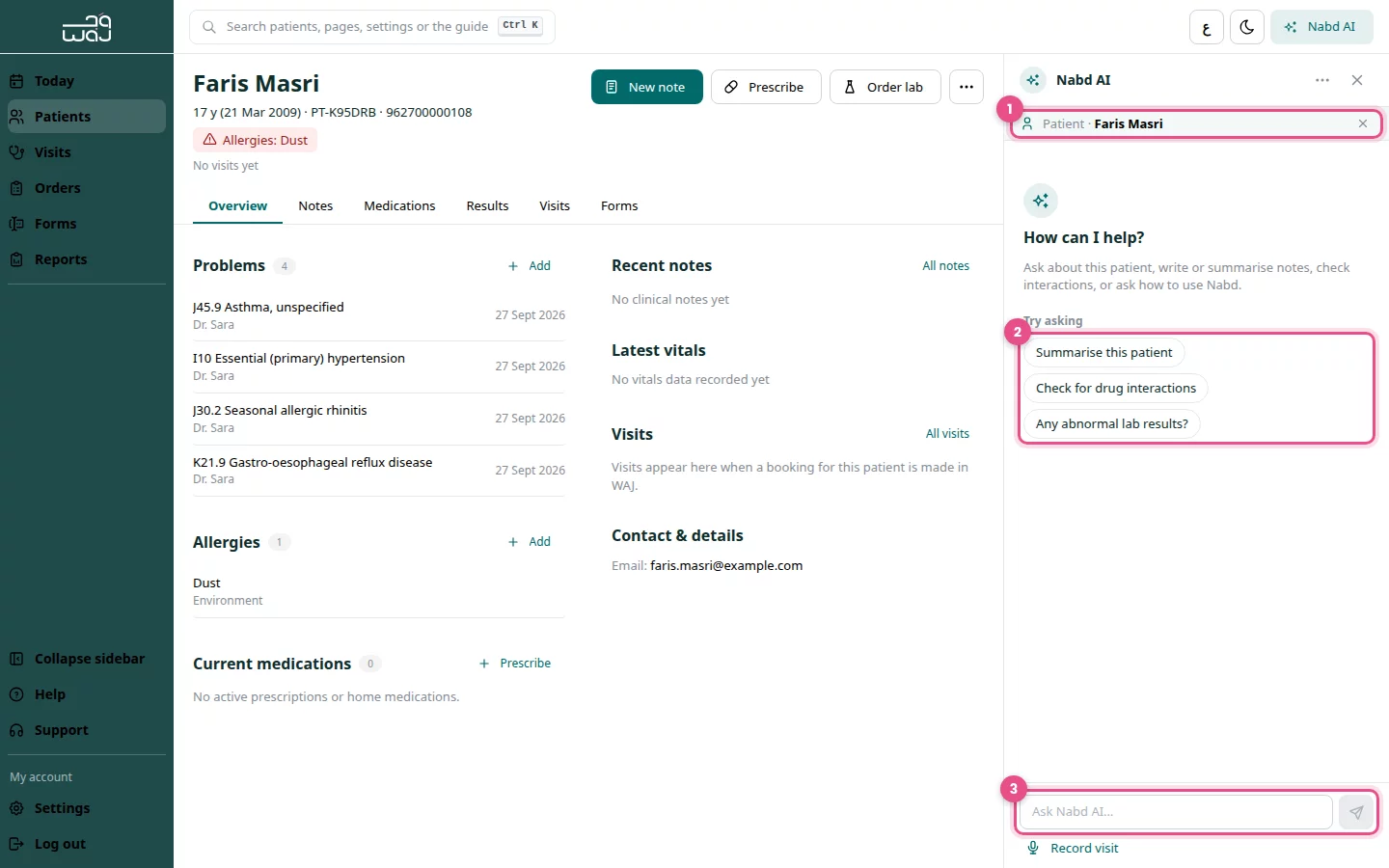The image size is (1389, 868).
Task: Collapse the sidebar
Action: [87, 659]
